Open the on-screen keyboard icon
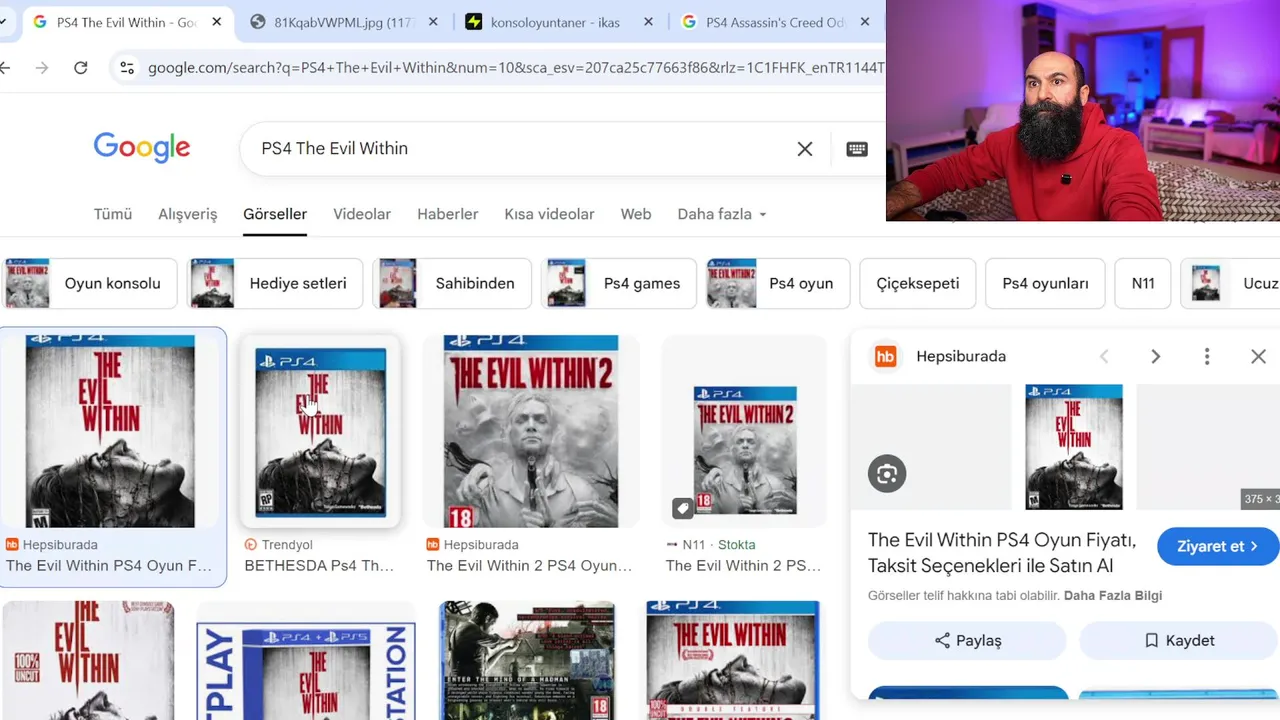Viewport: 1280px width, 720px height. 857,149
